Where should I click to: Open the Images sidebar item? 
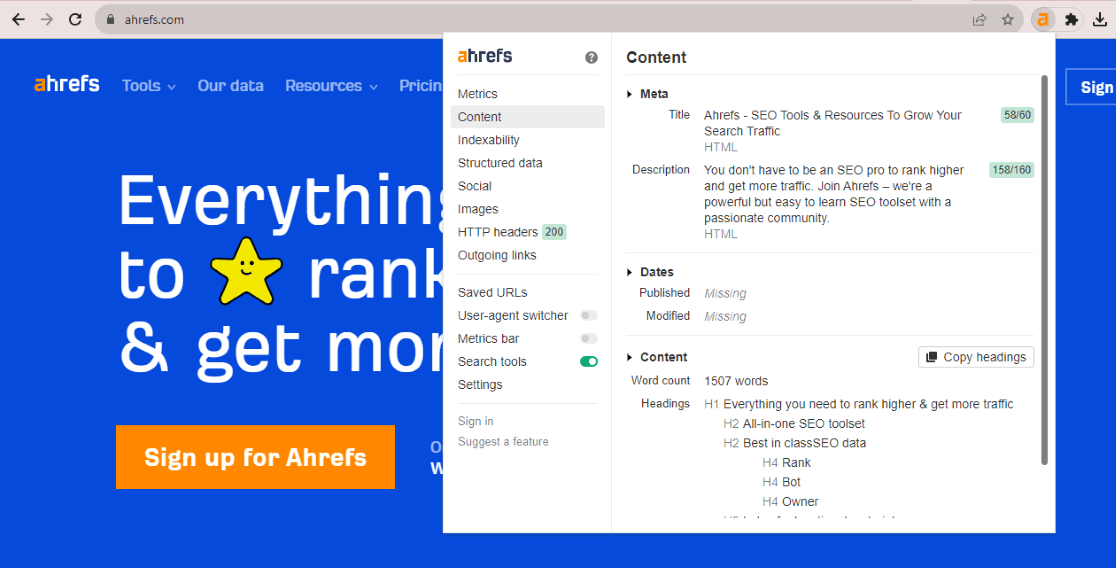point(527,209)
